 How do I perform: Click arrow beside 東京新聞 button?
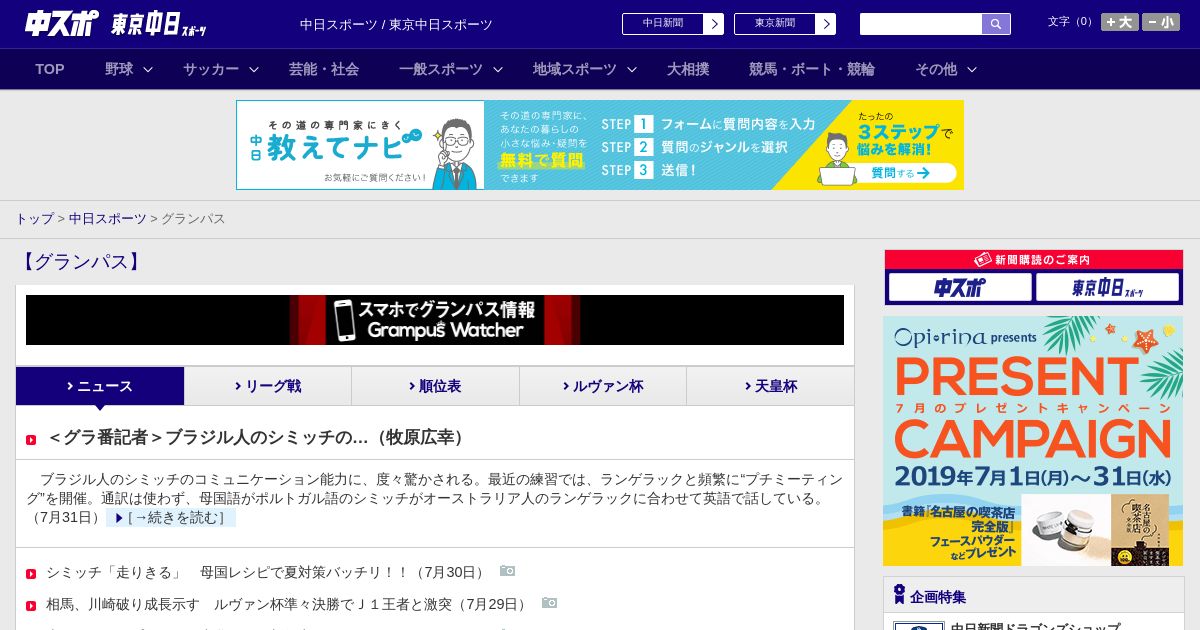(826, 24)
